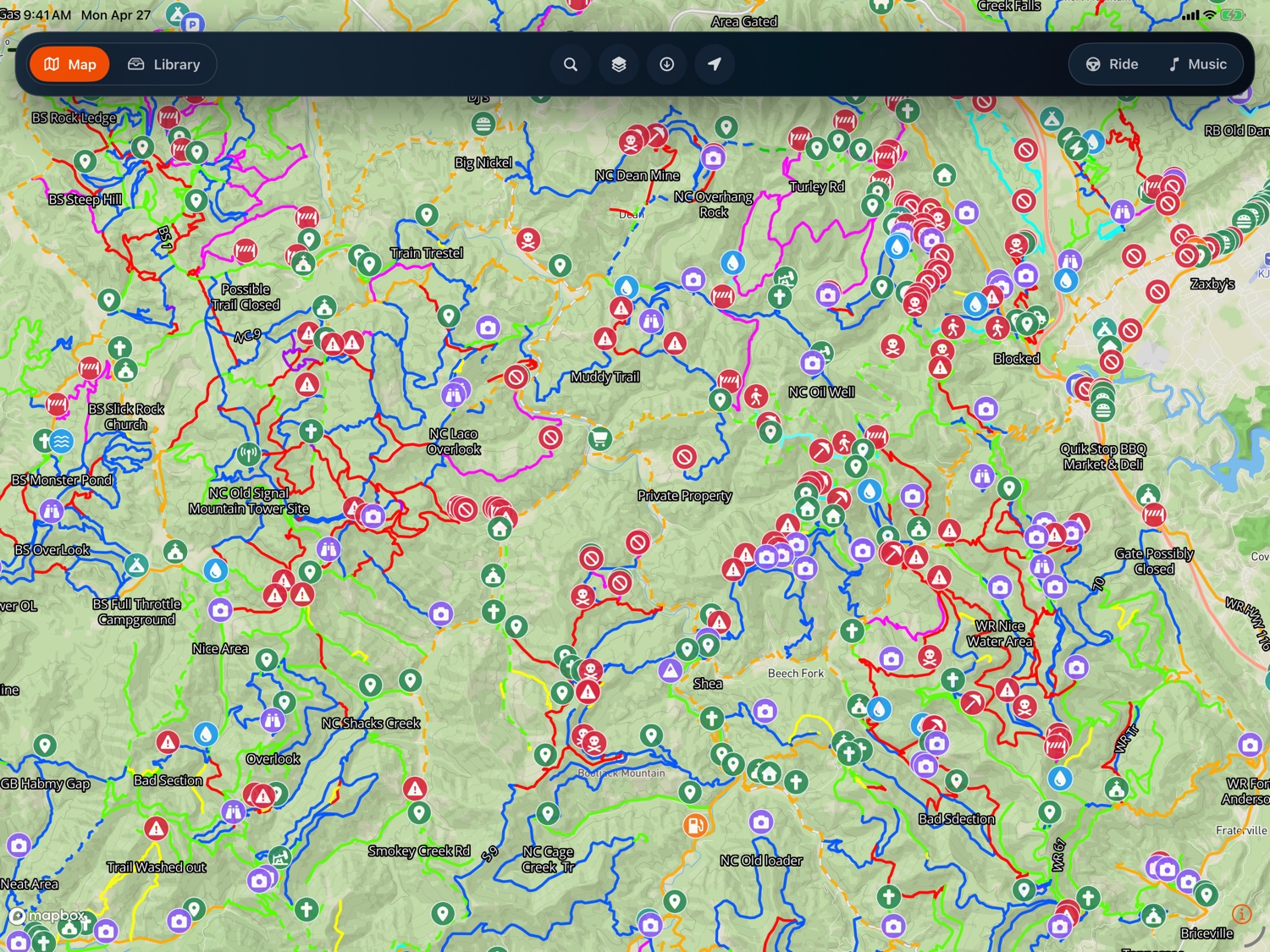
Task: Center the map on current location
Action: (x=715, y=64)
